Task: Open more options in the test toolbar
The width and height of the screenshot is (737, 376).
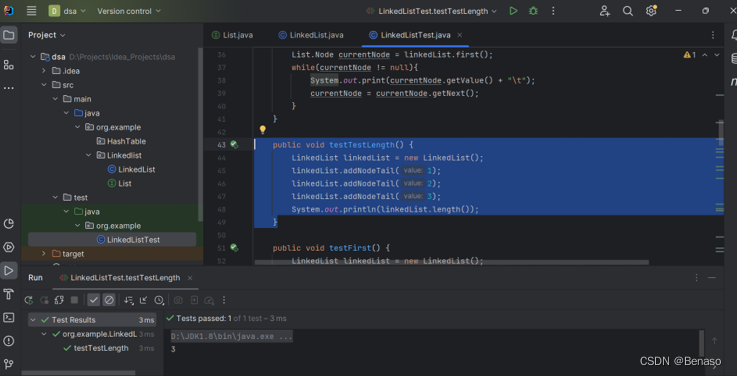Action: tap(224, 300)
